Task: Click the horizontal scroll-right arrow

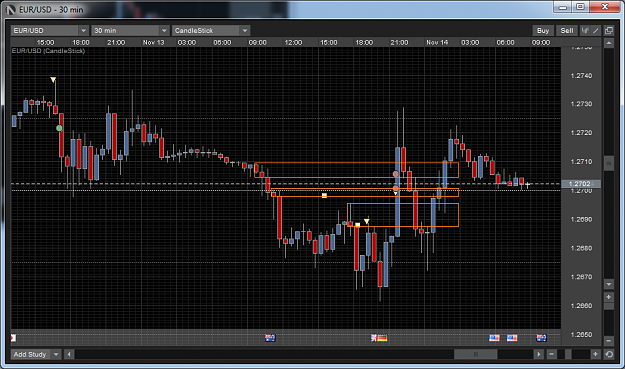Action: tap(539, 354)
